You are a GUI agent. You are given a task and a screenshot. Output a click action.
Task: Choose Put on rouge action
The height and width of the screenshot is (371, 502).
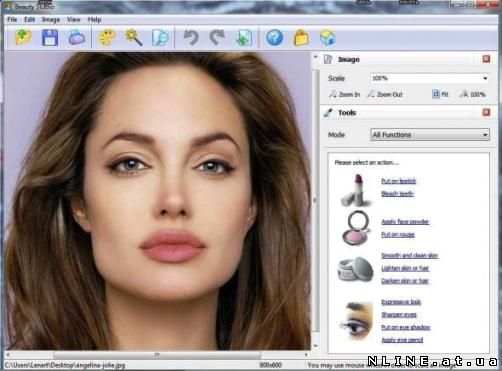[398, 235]
